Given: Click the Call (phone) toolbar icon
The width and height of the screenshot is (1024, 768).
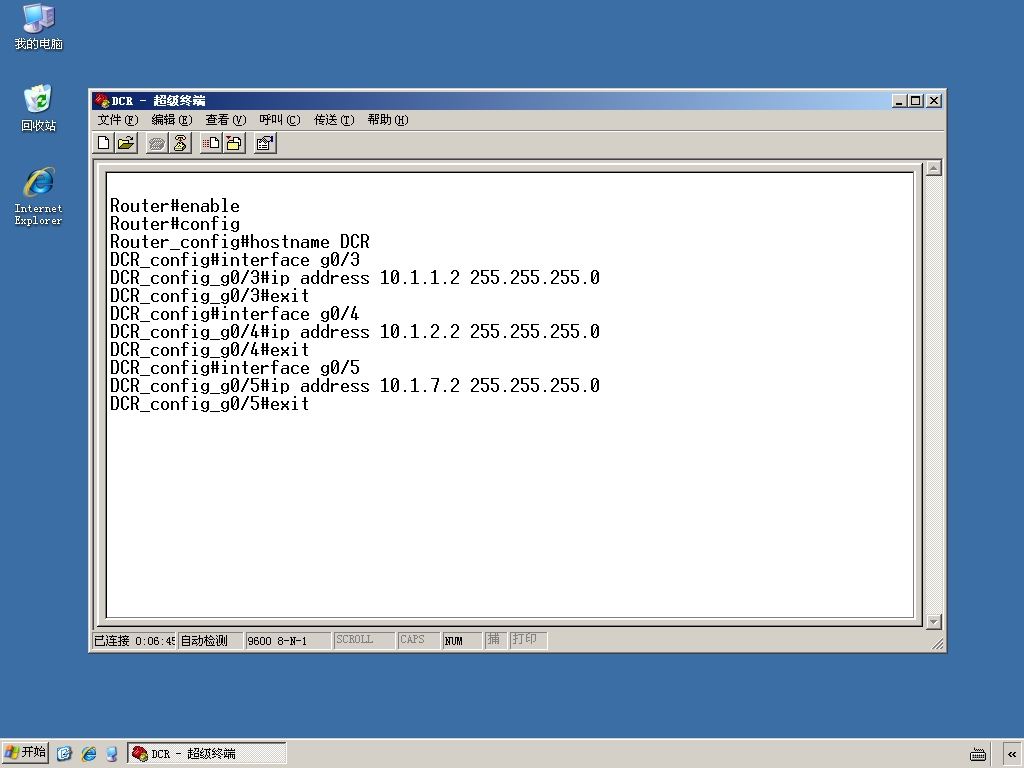Looking at the screenshot, I should click(x=157, y=143).
